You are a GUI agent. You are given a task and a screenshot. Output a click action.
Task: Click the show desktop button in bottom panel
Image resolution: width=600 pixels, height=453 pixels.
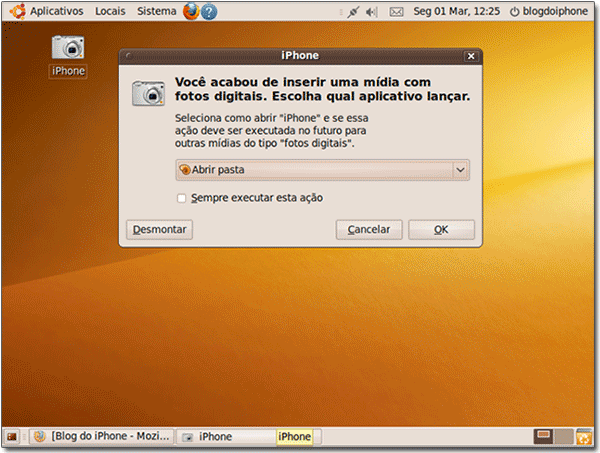tap(12, 437)
